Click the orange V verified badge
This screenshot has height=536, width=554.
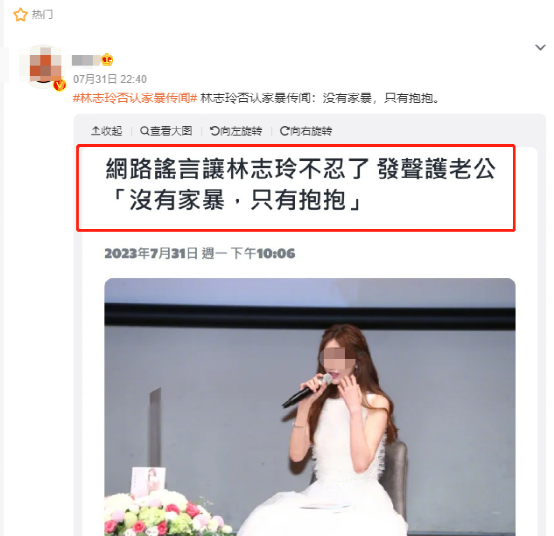tap(59, 85)
